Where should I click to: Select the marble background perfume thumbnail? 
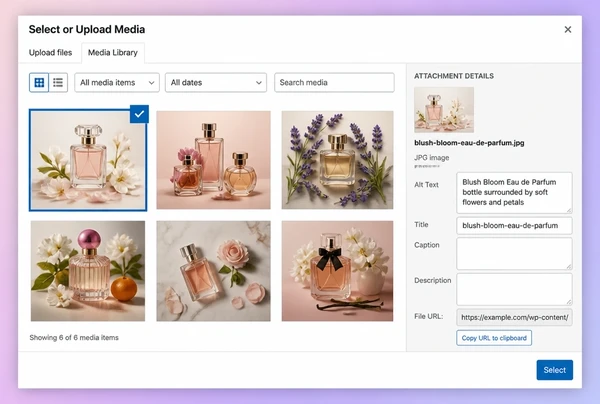[214, 271]
